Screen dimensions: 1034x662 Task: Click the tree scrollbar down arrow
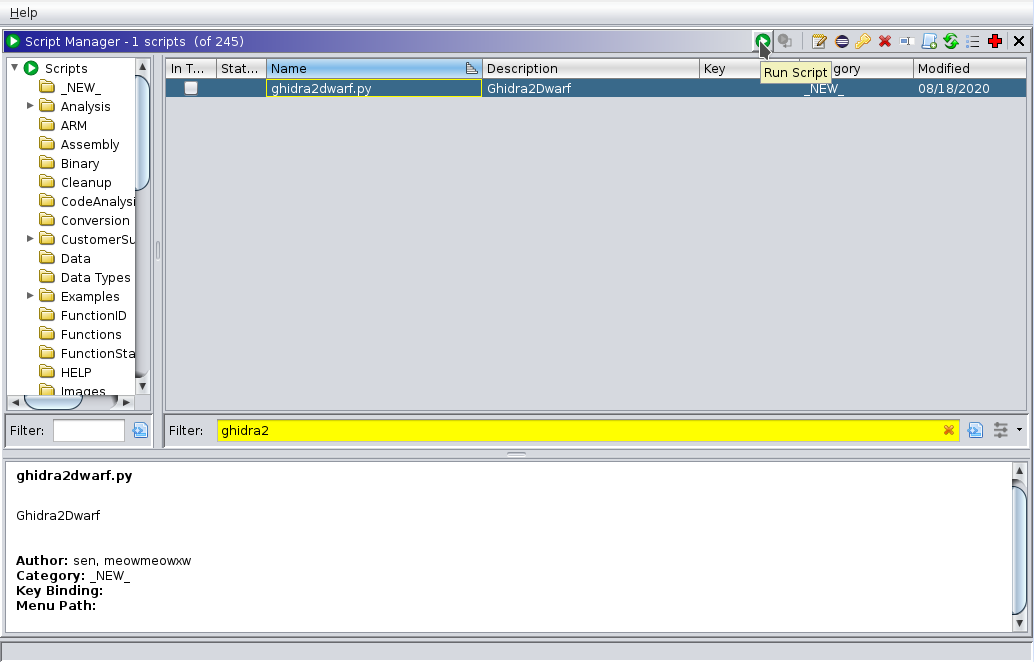click(x=142, y=386)
